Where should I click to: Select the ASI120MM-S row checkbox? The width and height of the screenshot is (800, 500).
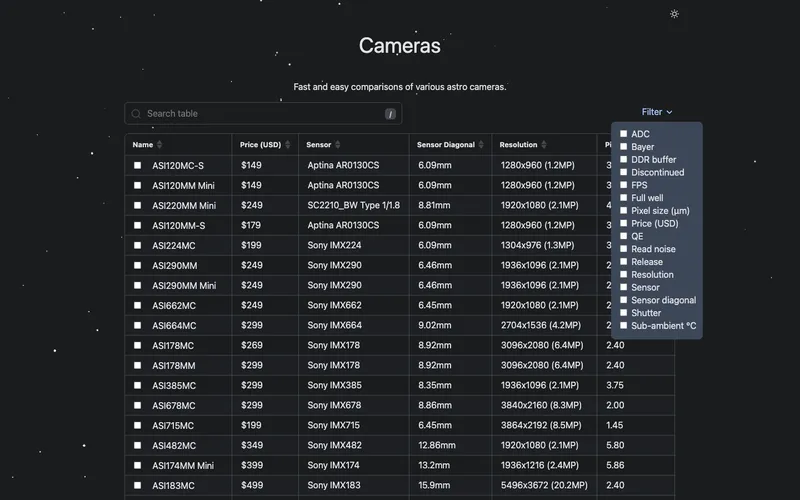pos(137,225)
